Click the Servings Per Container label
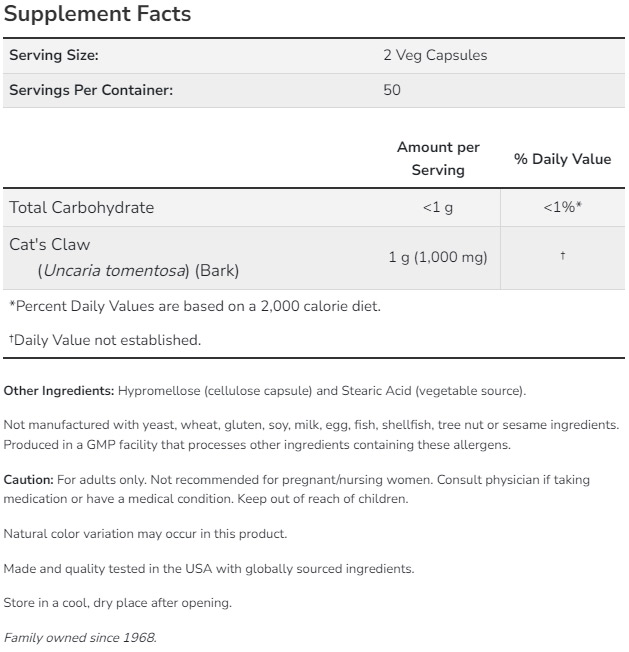Screen dimensions: 629x652 (x=91, y=90)
